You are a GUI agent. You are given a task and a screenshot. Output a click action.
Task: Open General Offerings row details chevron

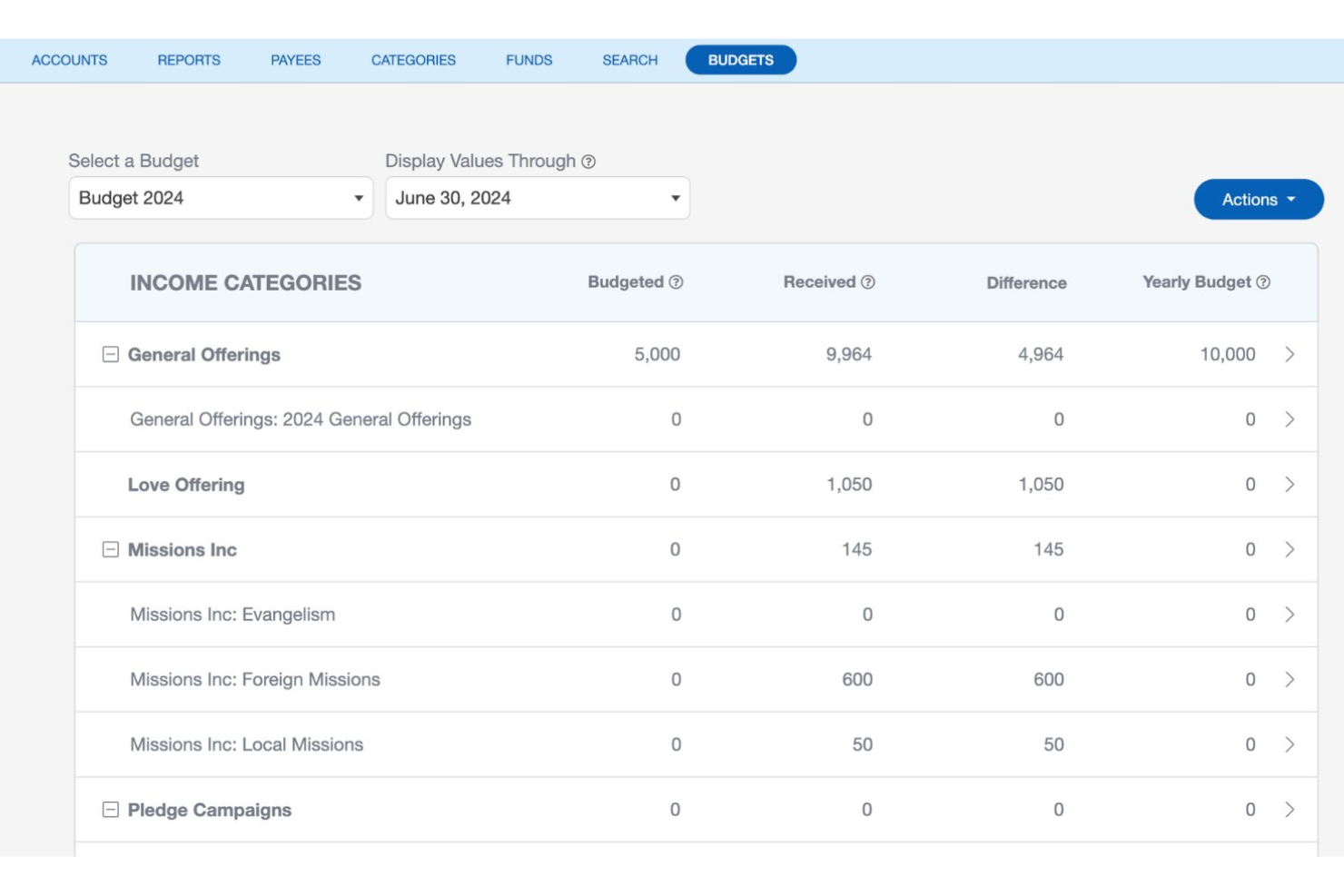pyautogui.click(x=1290, y=355)
